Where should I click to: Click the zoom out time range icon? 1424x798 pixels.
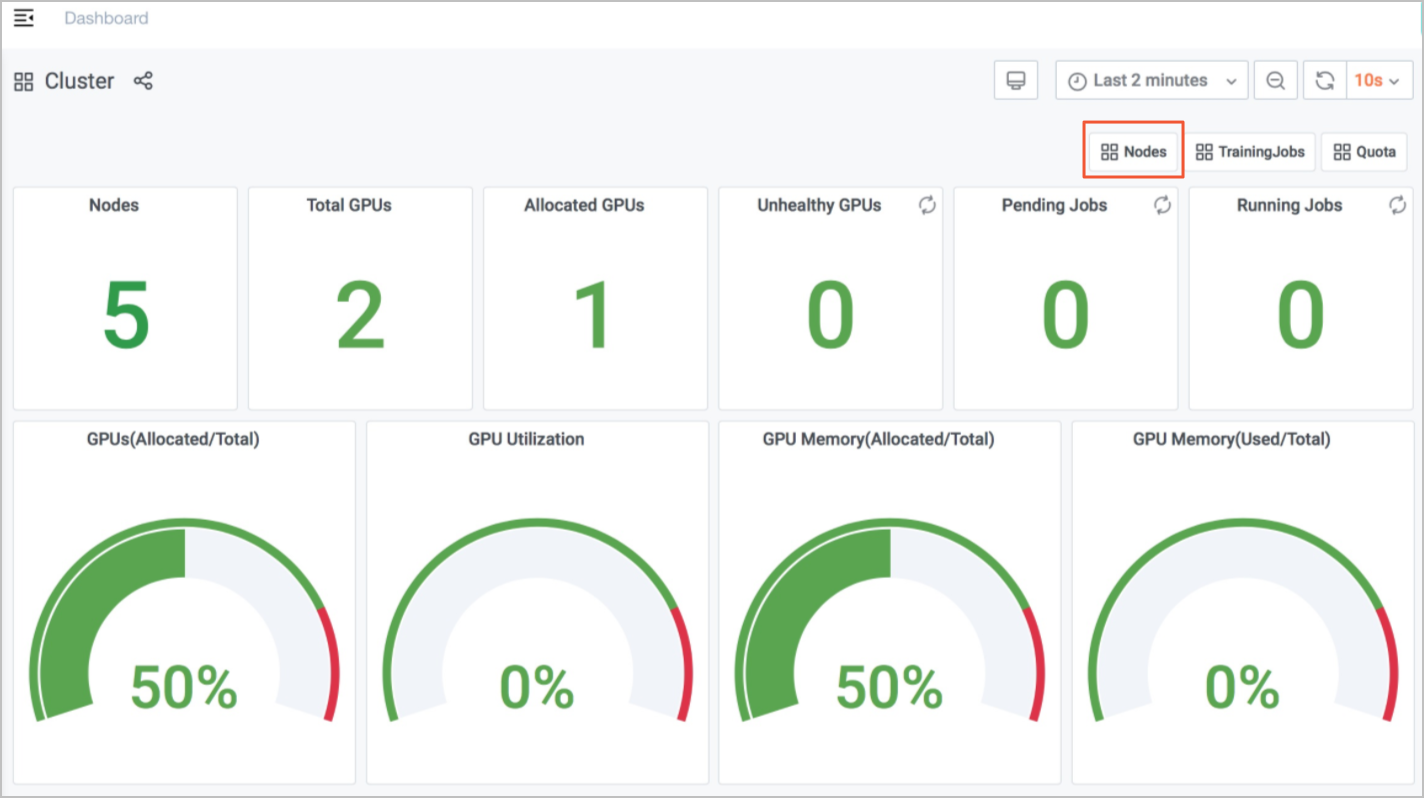point(1275,81)
